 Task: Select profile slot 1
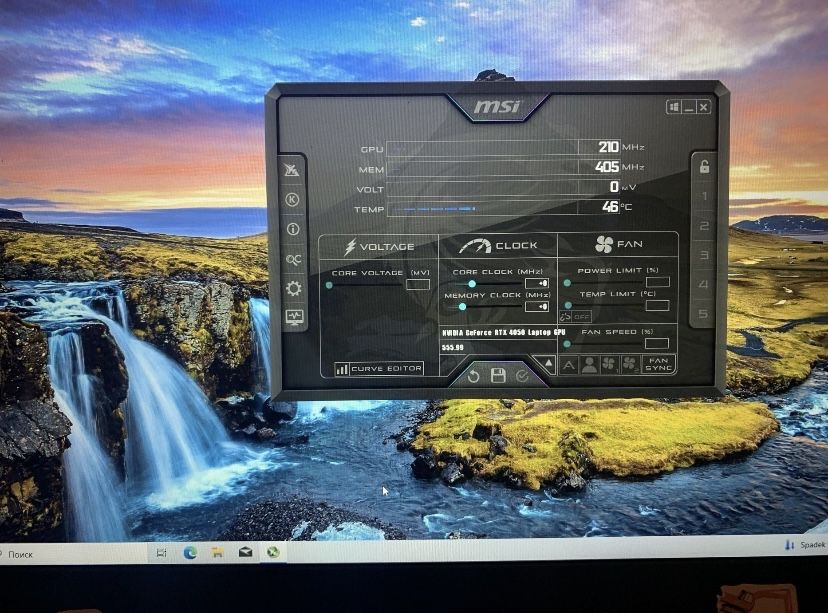click(704, 196)
